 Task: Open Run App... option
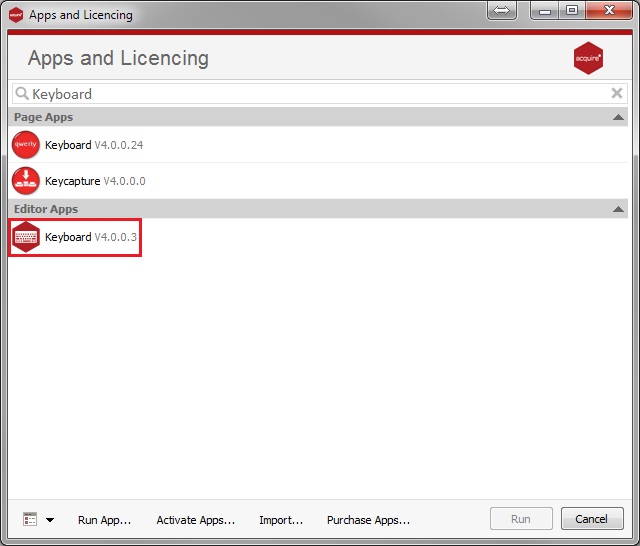104,520
